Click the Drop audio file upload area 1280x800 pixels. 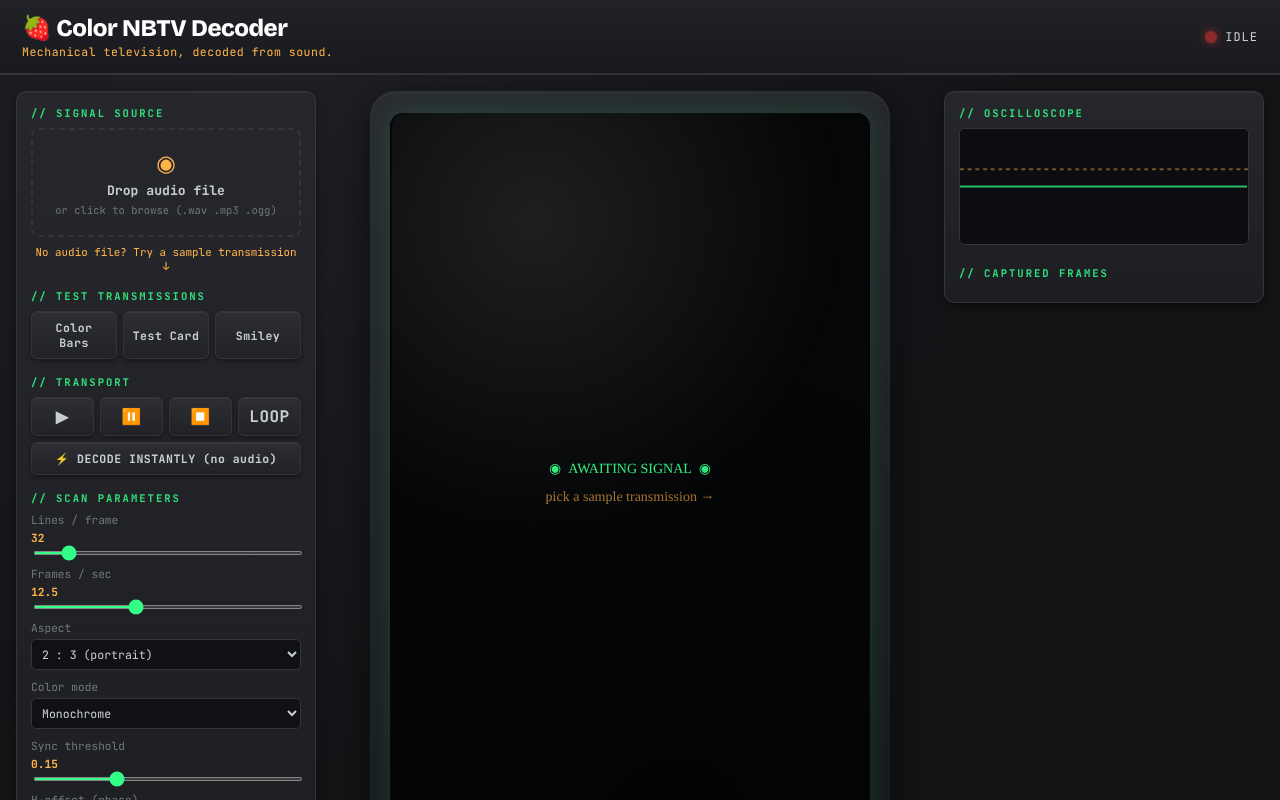tap(166, 182)
